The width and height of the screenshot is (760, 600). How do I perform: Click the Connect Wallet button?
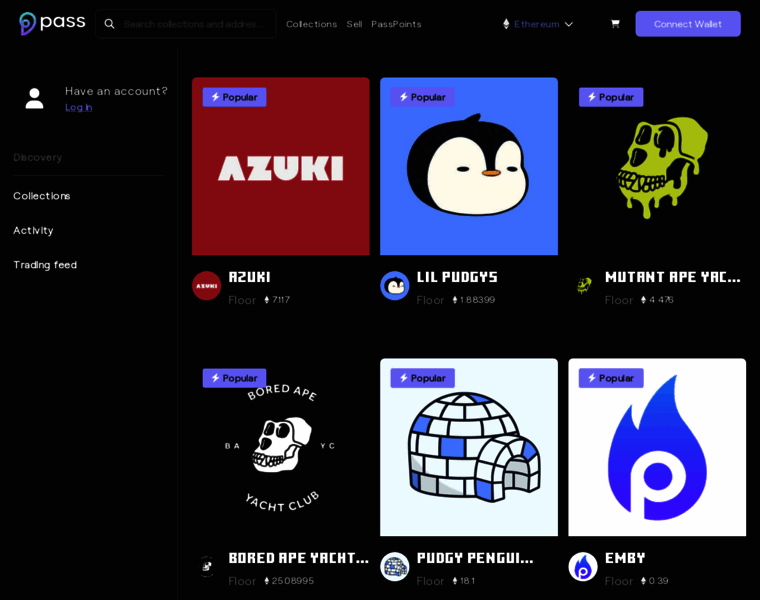(x=688, y=24)
